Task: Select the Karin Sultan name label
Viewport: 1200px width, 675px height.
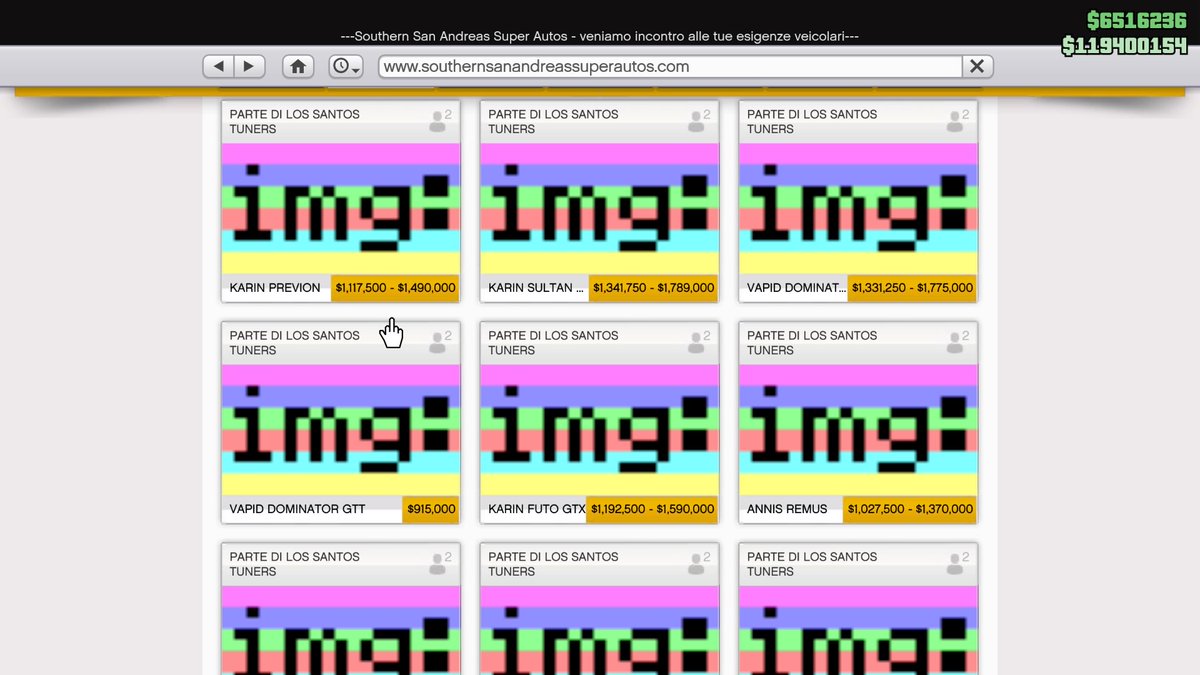Action: click(x=537, y=288)
